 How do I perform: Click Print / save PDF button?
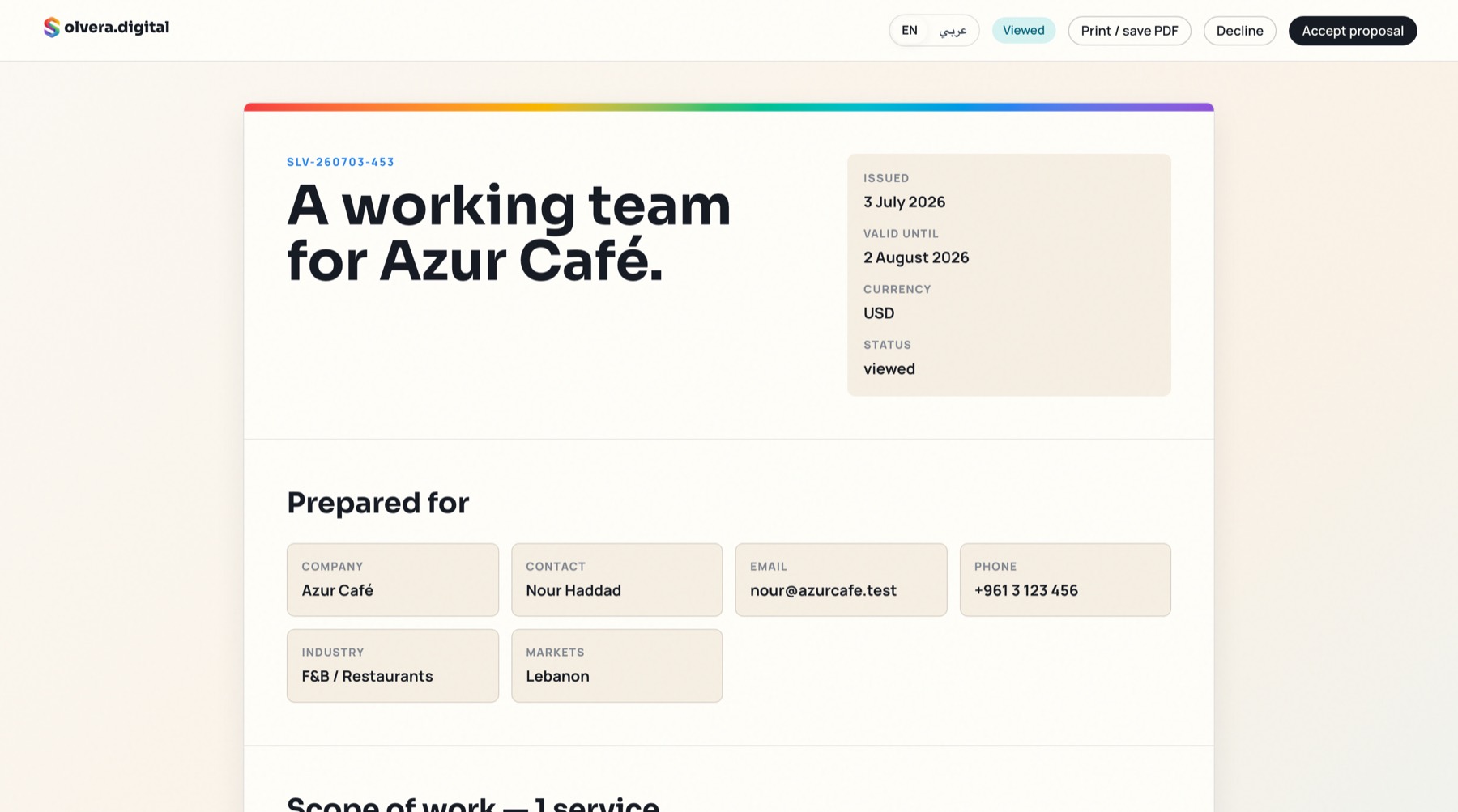1129,31
